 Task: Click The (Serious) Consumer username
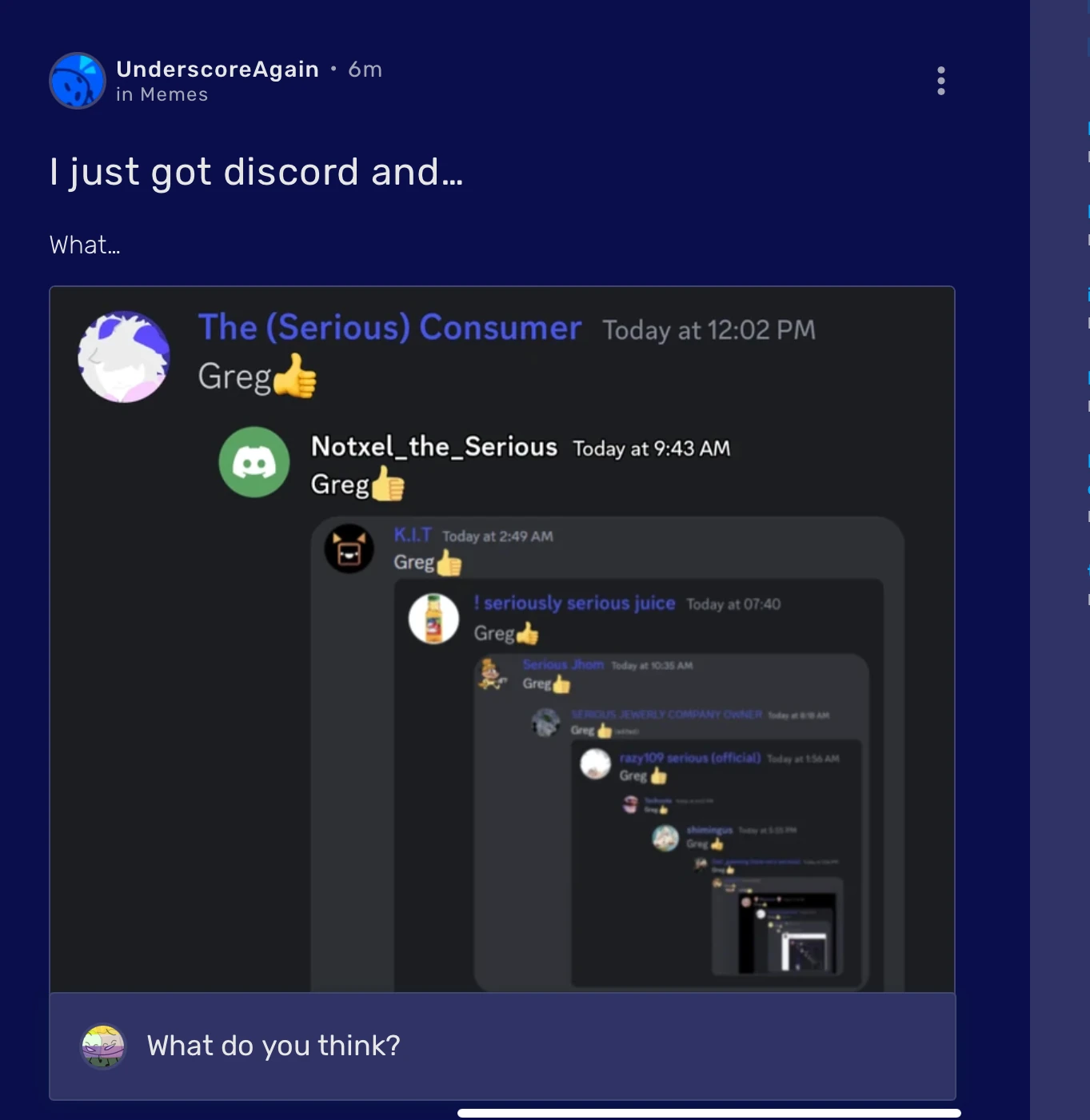pos(389,328)
